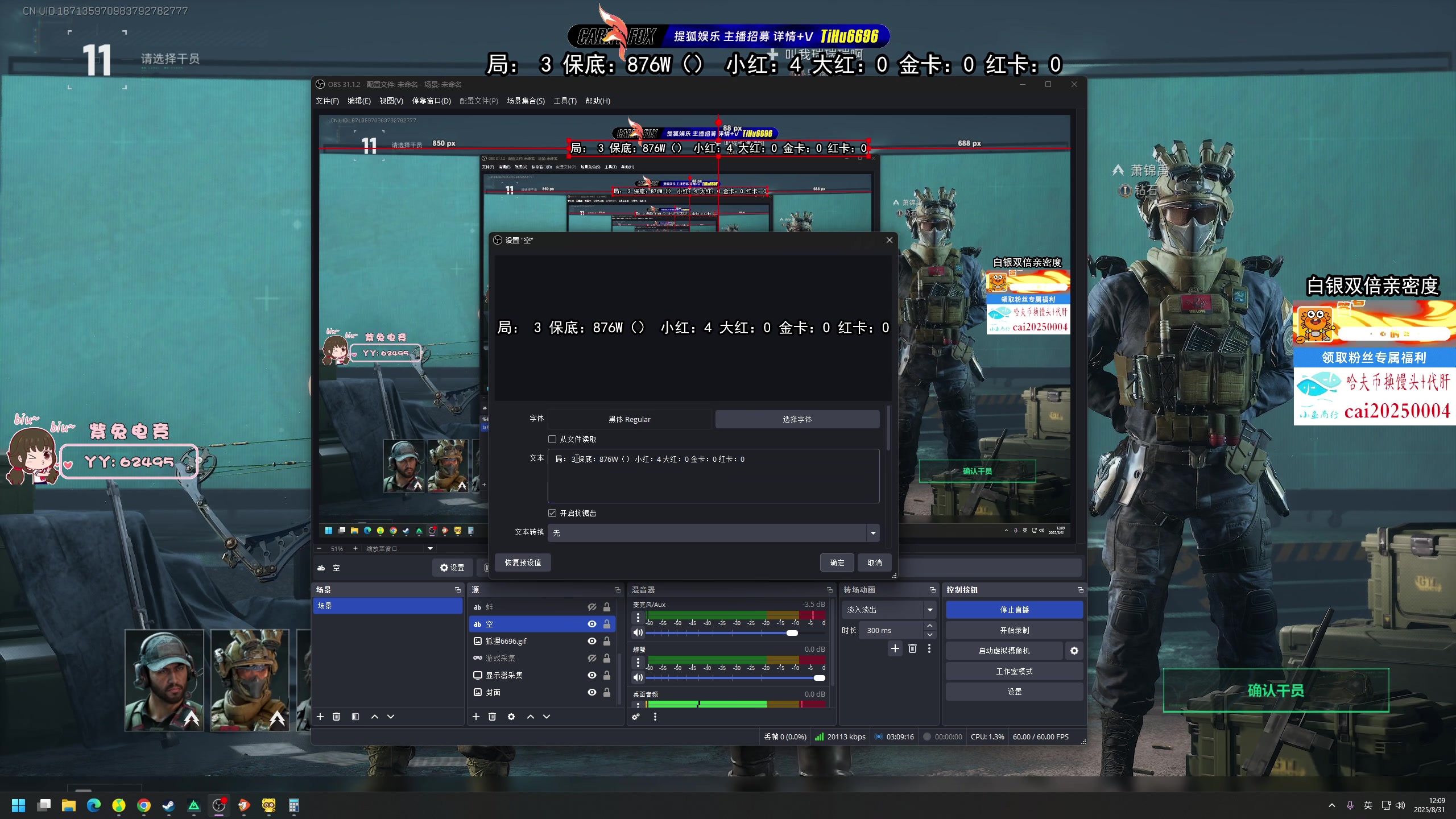
Task: Increase transition duration with up stepper
Action: tap(930, 626)
